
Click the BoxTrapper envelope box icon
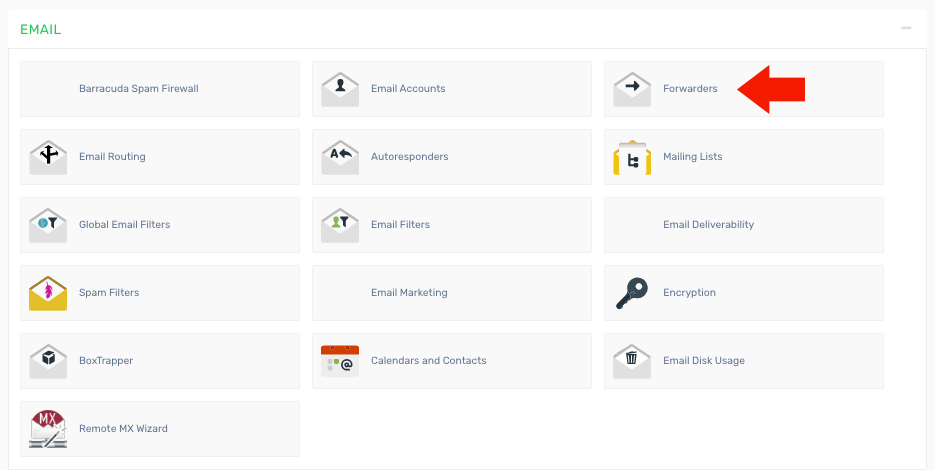(48, 361)
